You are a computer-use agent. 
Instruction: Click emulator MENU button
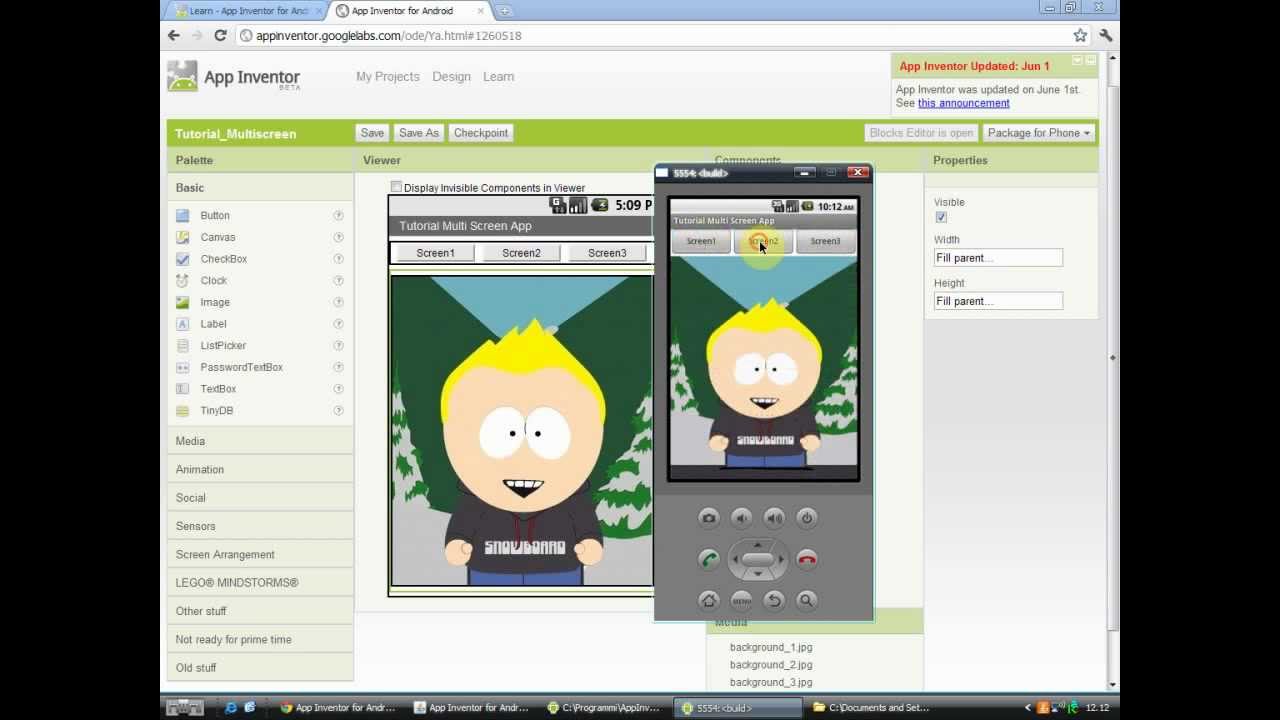(741, 600)
